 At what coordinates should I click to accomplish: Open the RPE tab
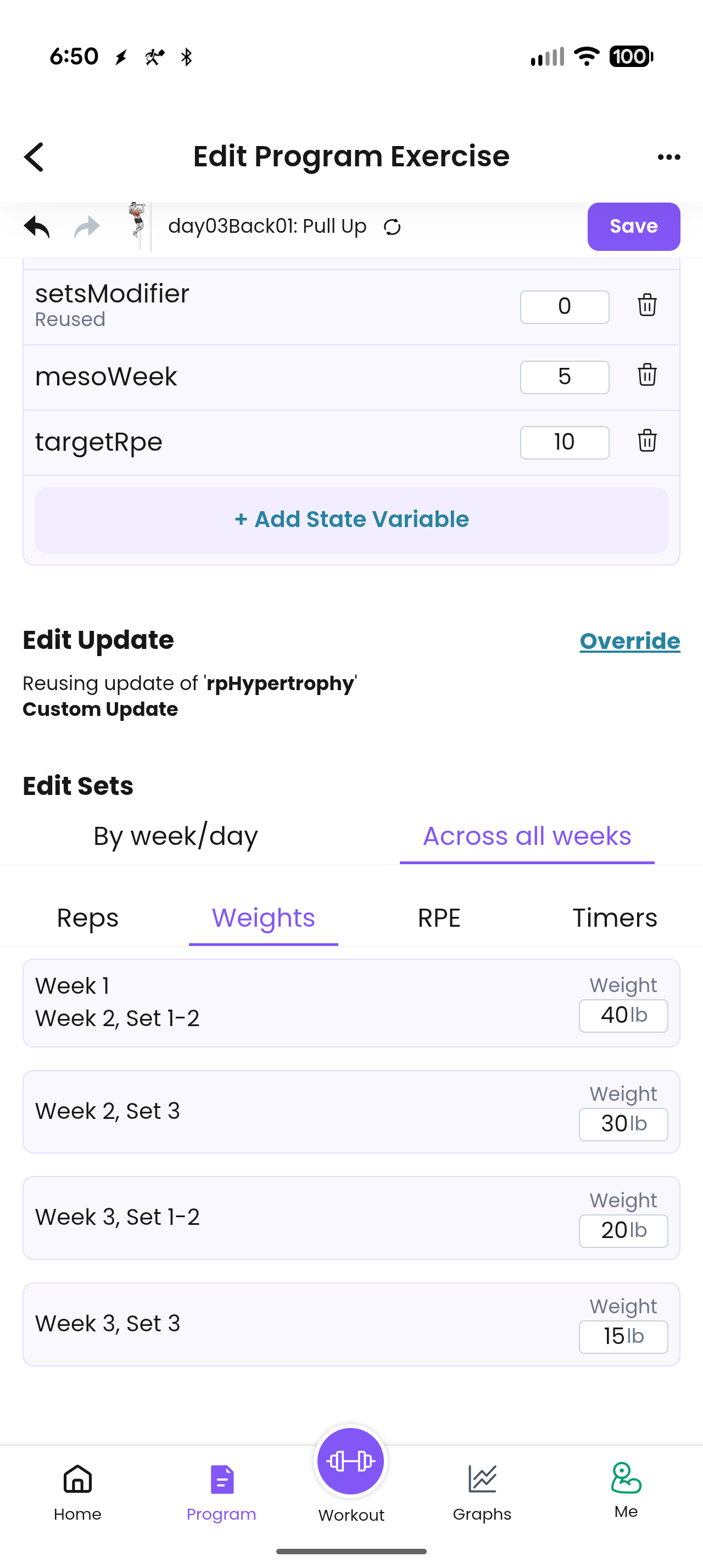click(439, 918)
